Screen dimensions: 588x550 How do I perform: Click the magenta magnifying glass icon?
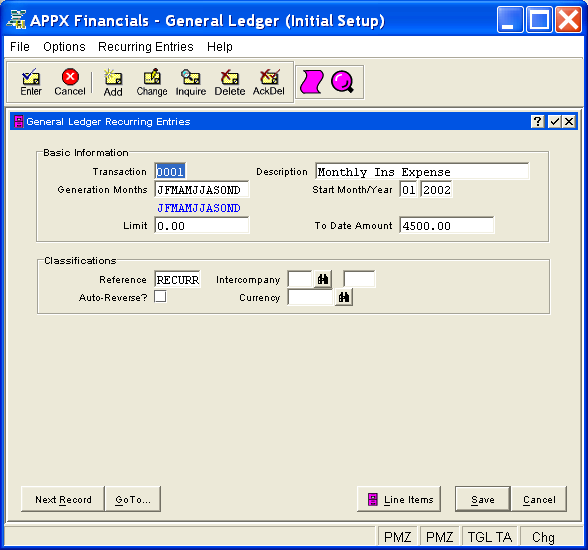[342, 82]
